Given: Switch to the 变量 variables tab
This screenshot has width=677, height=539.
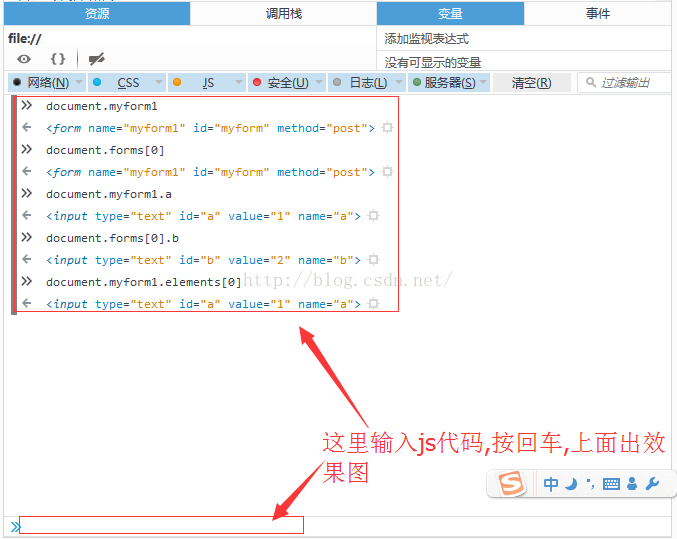Looking at the screenshot, I should (x=450, y=13).
